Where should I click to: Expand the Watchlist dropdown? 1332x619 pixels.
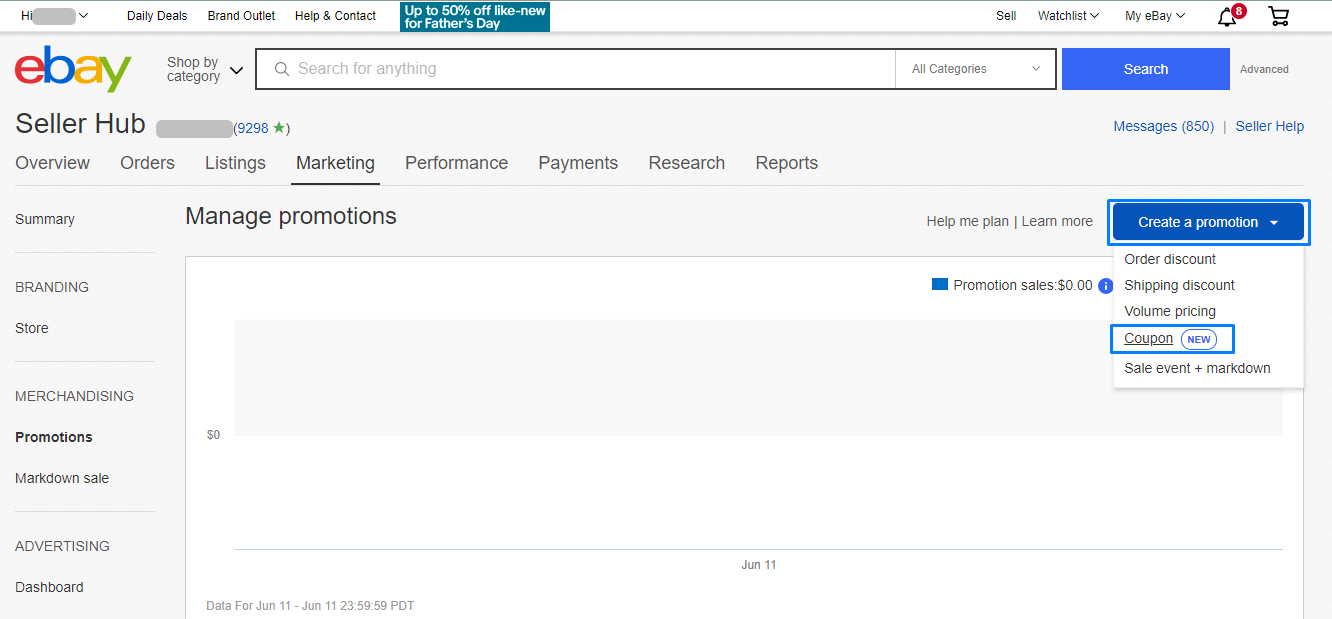1069,16
